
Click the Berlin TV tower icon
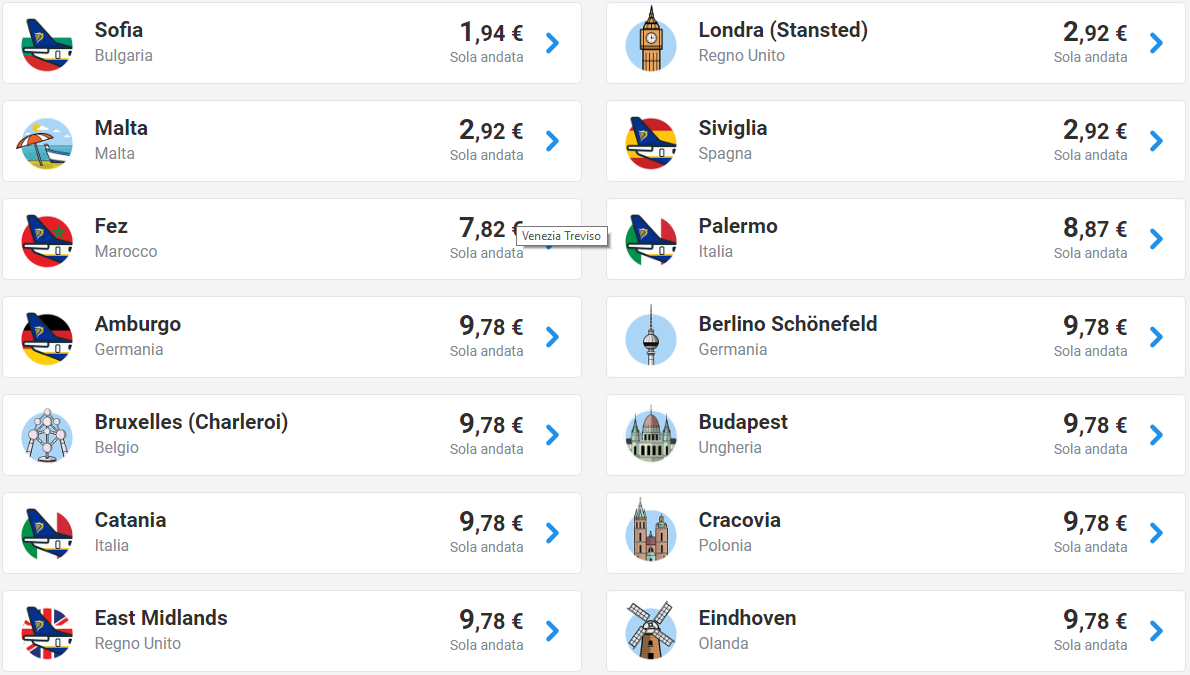pyautogui.click(x=650, y=338)
